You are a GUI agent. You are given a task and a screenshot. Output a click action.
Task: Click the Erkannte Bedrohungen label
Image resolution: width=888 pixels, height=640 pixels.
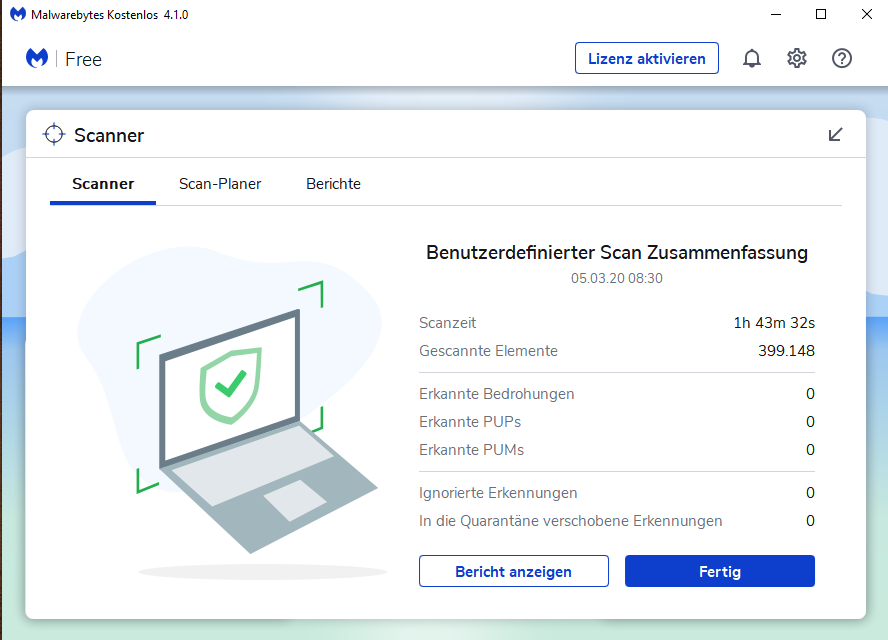point(497,394)
